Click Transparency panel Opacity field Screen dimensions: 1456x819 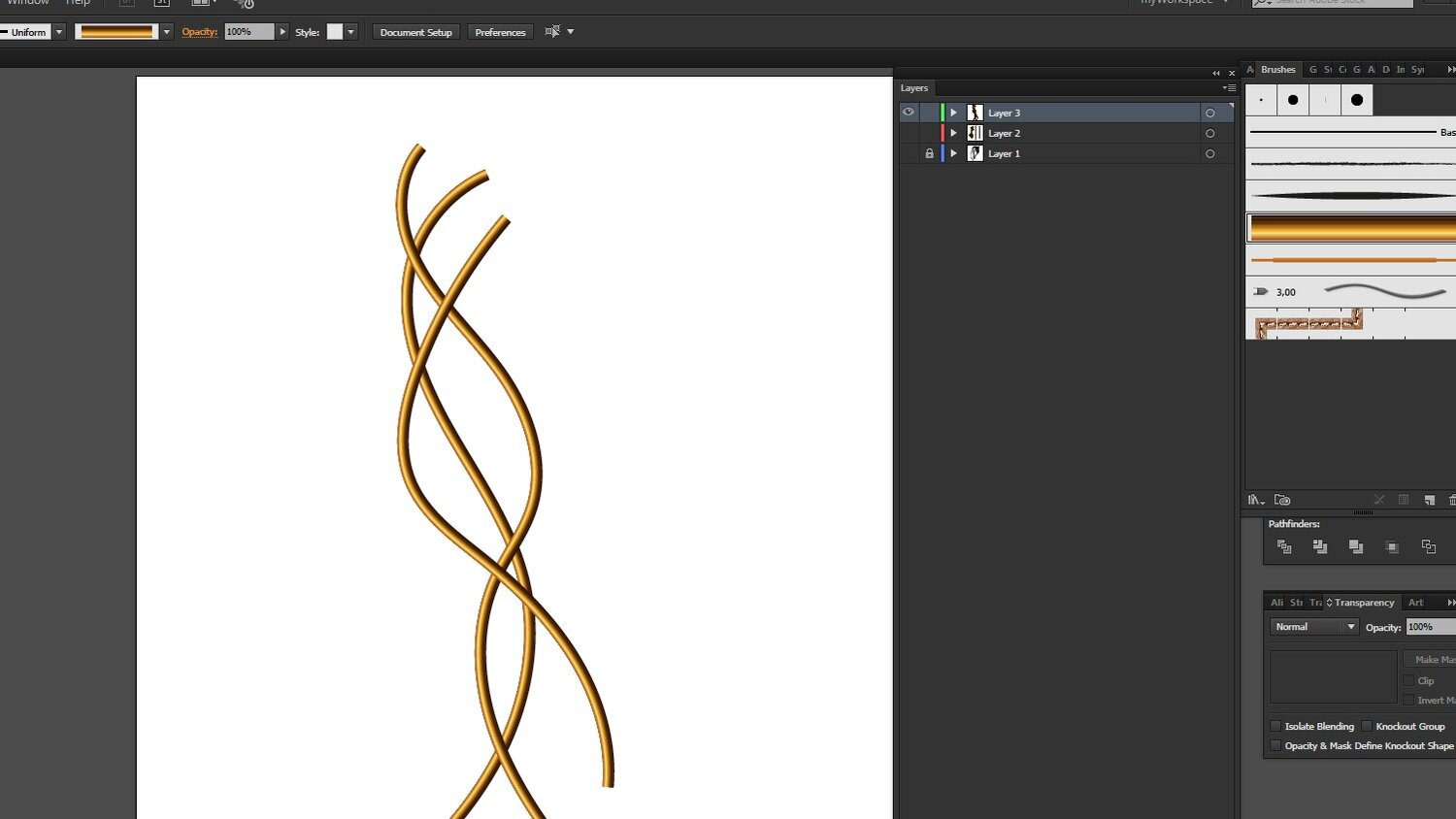[1431, 627]
